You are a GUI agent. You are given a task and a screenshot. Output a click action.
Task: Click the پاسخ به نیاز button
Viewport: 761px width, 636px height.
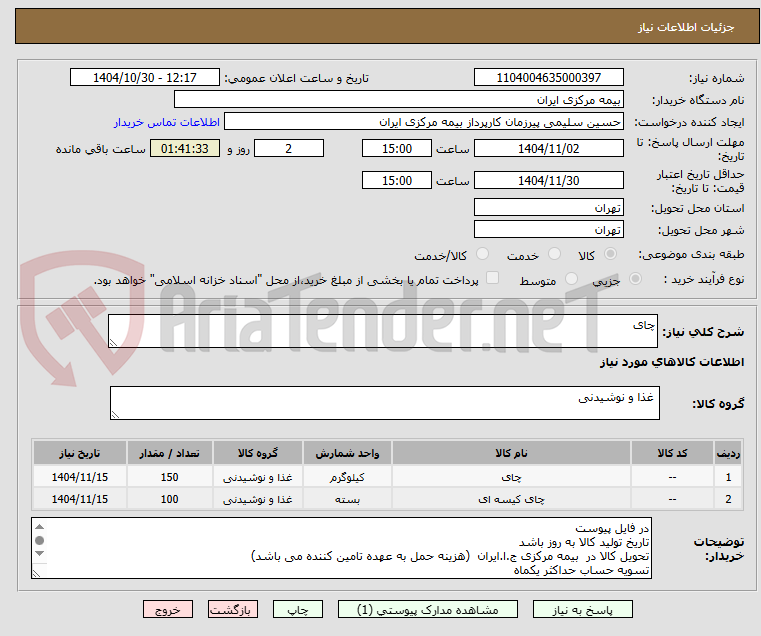coord(582,609)
